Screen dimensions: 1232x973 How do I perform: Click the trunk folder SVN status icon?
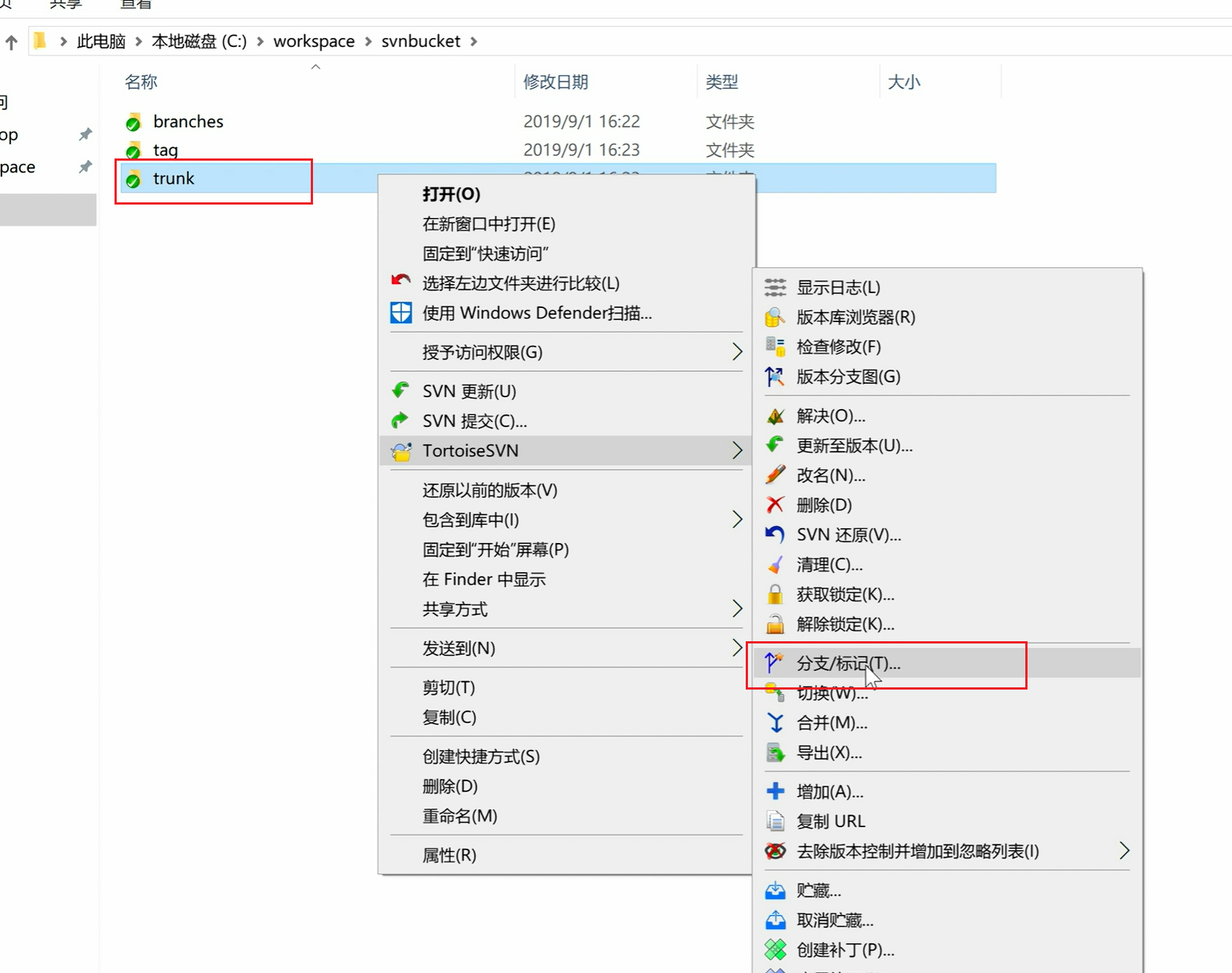(134, 179)
